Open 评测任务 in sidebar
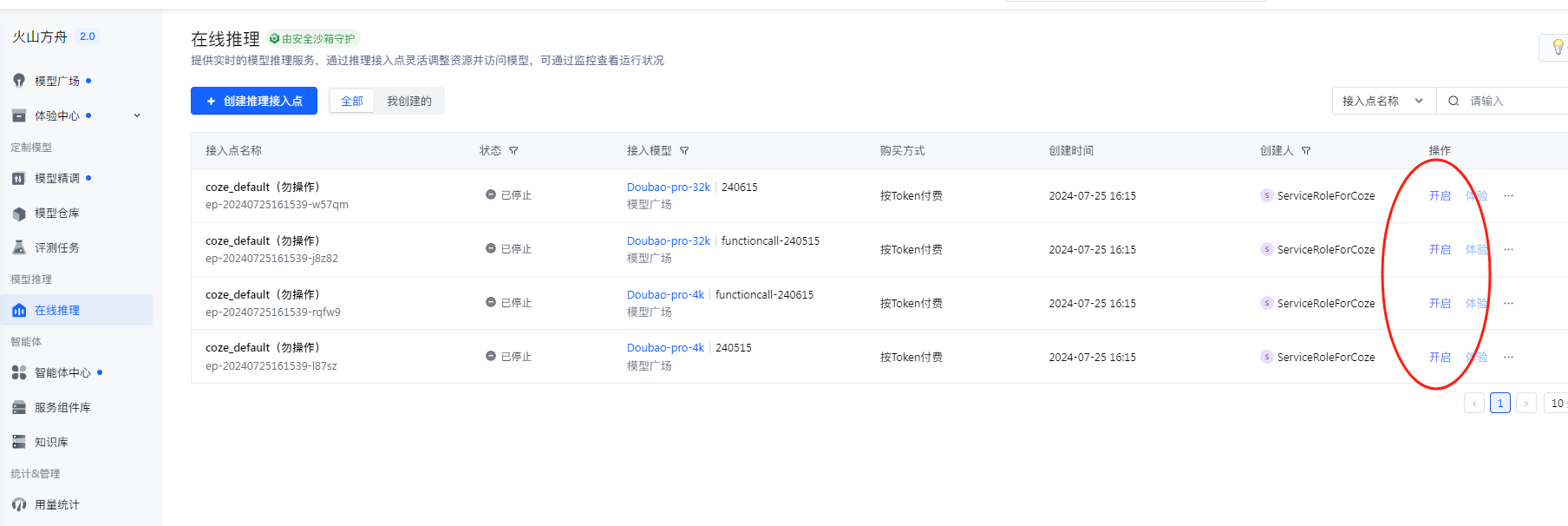The height and width of the screenshot is (526, 1568). tap(57, 247)
